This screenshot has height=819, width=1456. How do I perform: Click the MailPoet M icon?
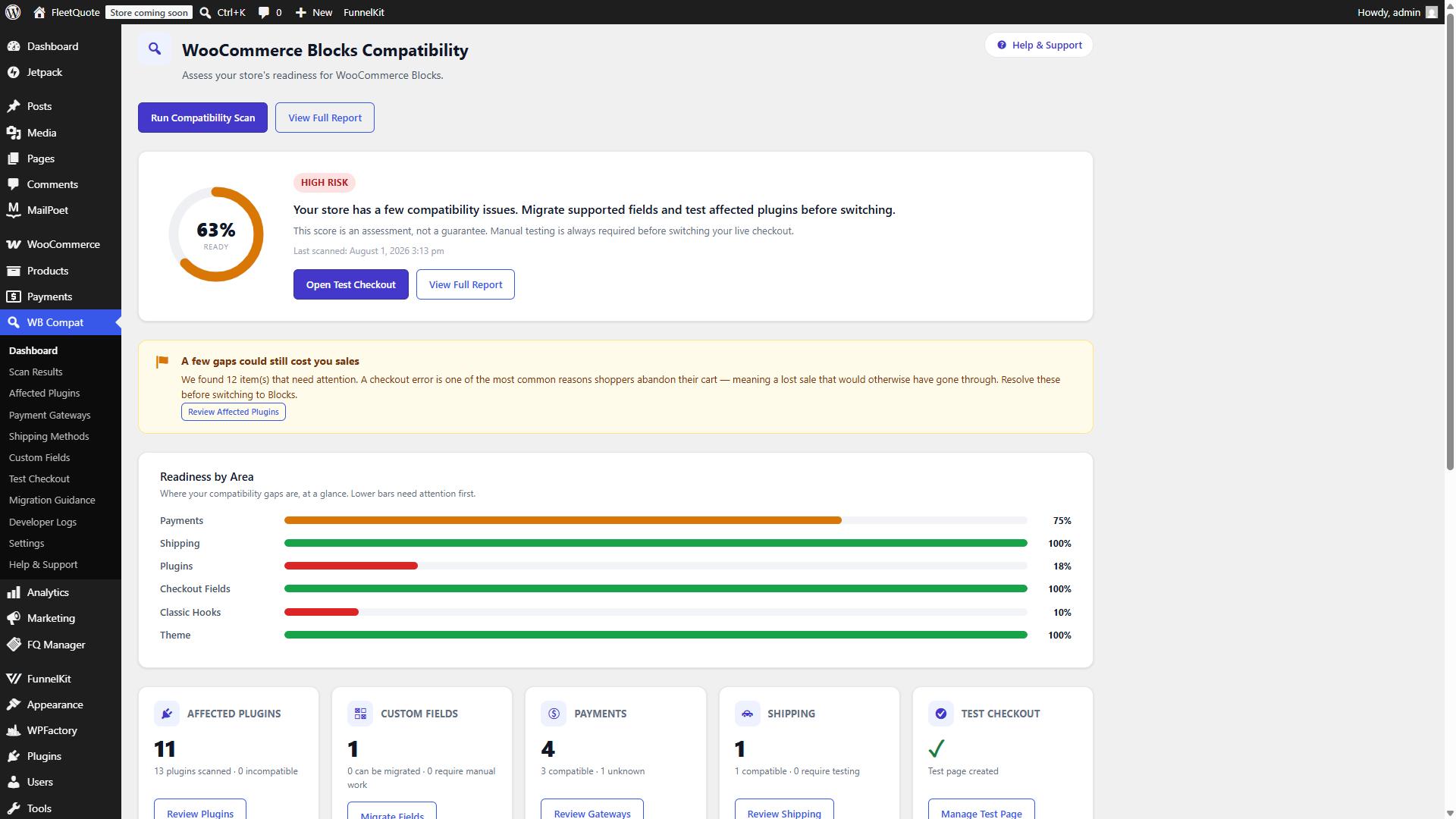14,210
